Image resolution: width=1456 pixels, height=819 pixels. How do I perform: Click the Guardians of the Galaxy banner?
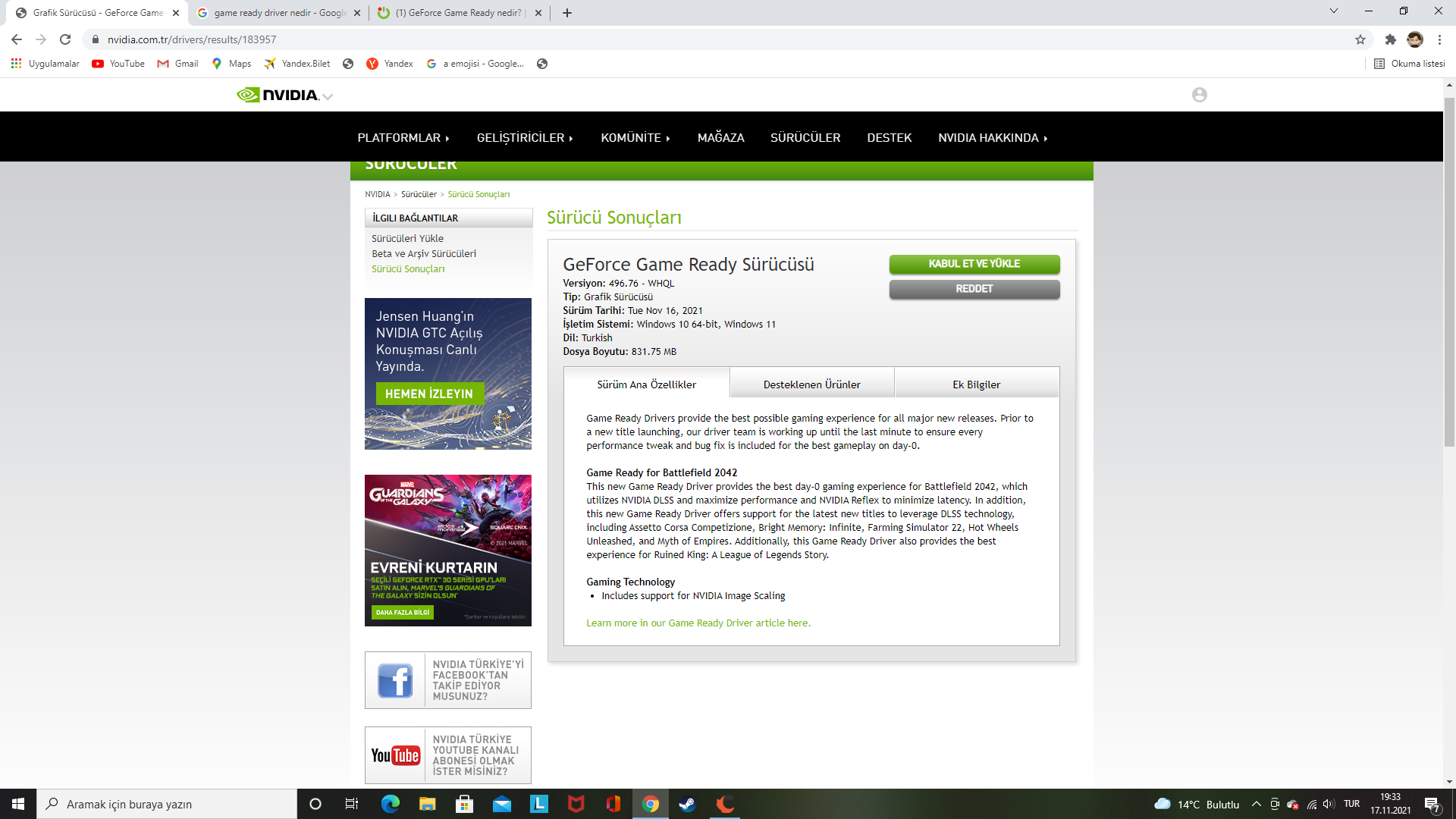[x=447, y=550]
